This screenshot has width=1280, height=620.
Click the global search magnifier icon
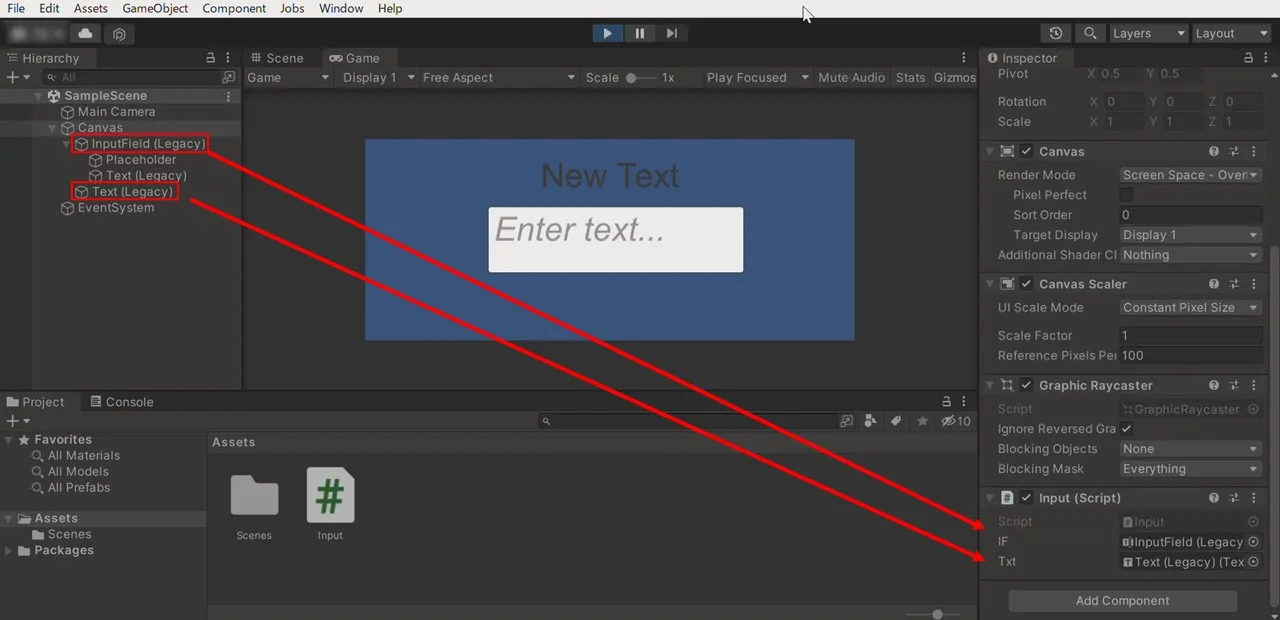click(1090, 33)
